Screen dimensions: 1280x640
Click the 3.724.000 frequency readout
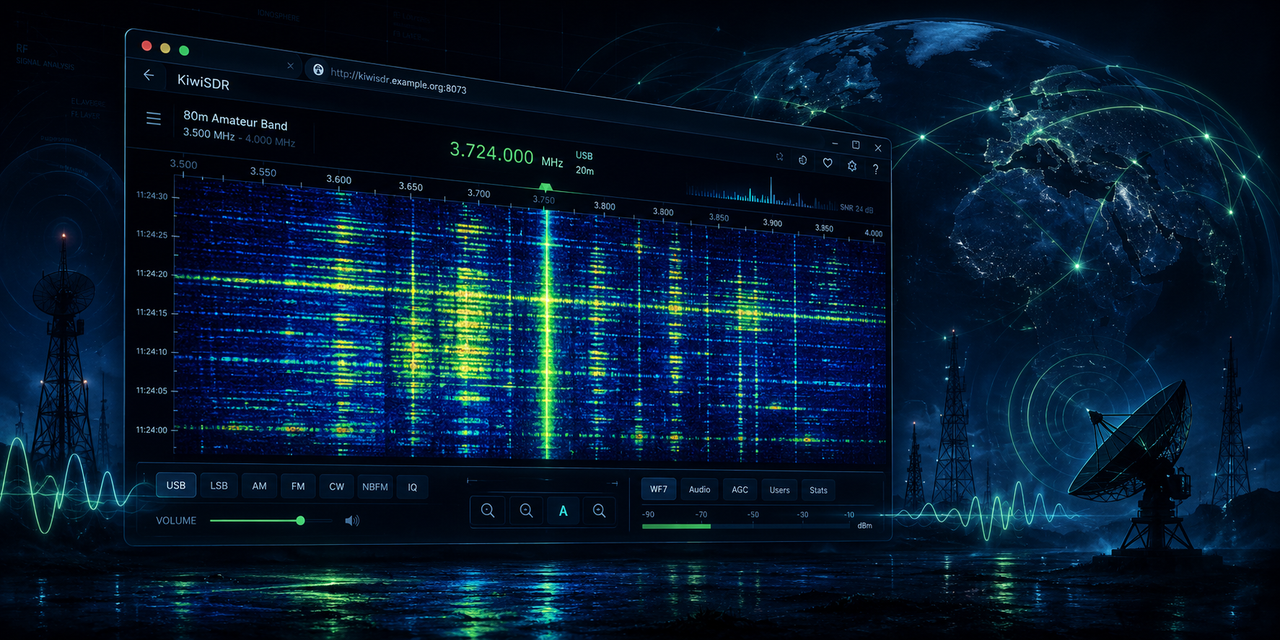491,153
